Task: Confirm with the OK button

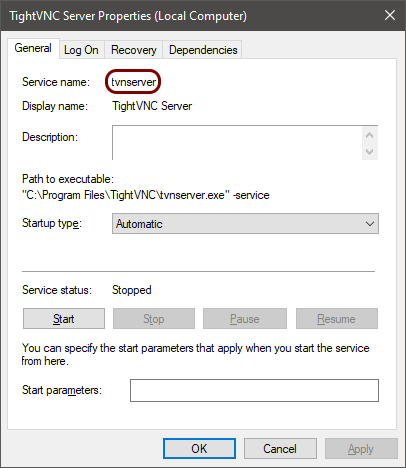Action: 199,449
